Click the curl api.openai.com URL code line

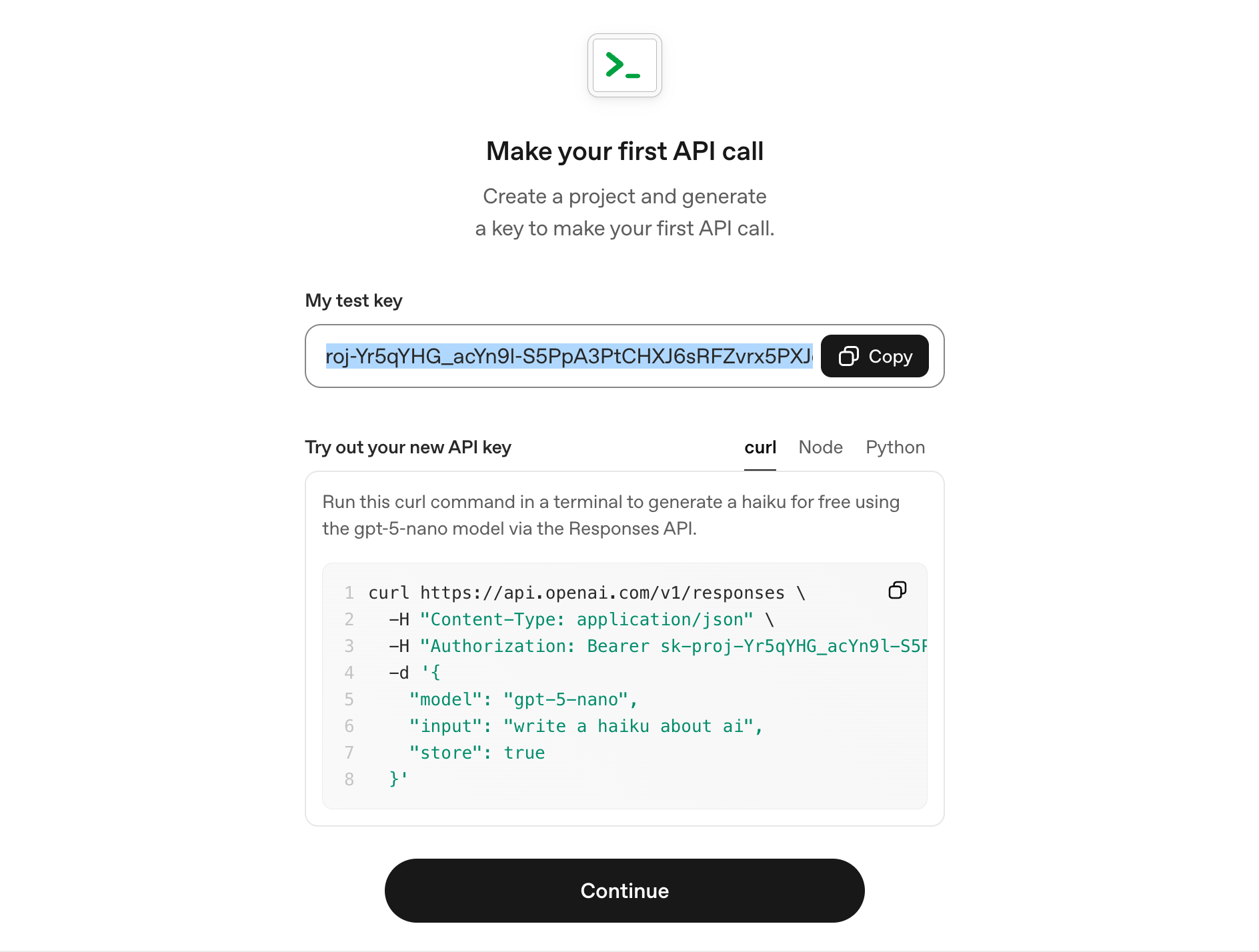click(587, 593)
